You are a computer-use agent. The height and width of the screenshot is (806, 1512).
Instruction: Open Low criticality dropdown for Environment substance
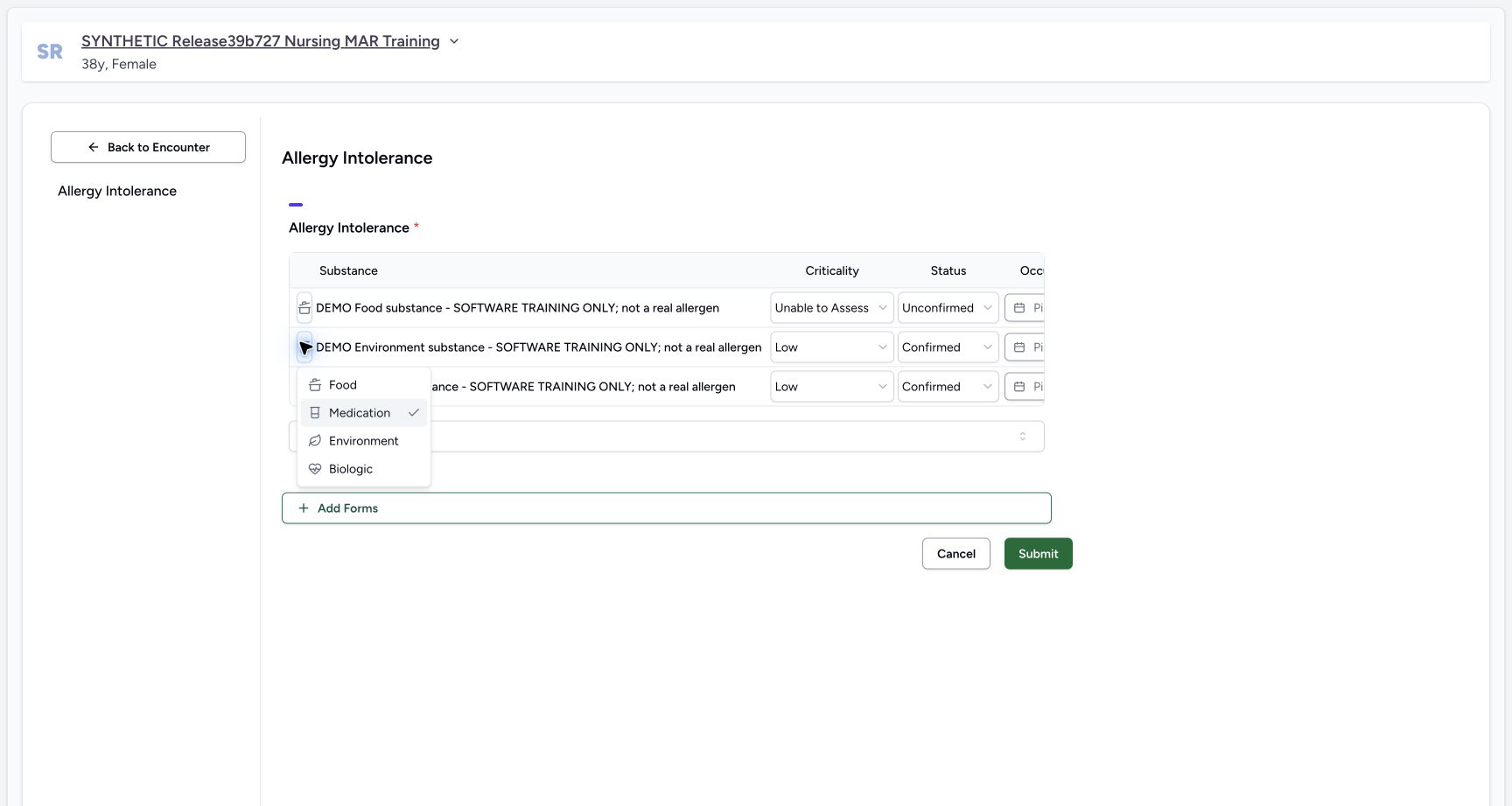pos(831,347)
